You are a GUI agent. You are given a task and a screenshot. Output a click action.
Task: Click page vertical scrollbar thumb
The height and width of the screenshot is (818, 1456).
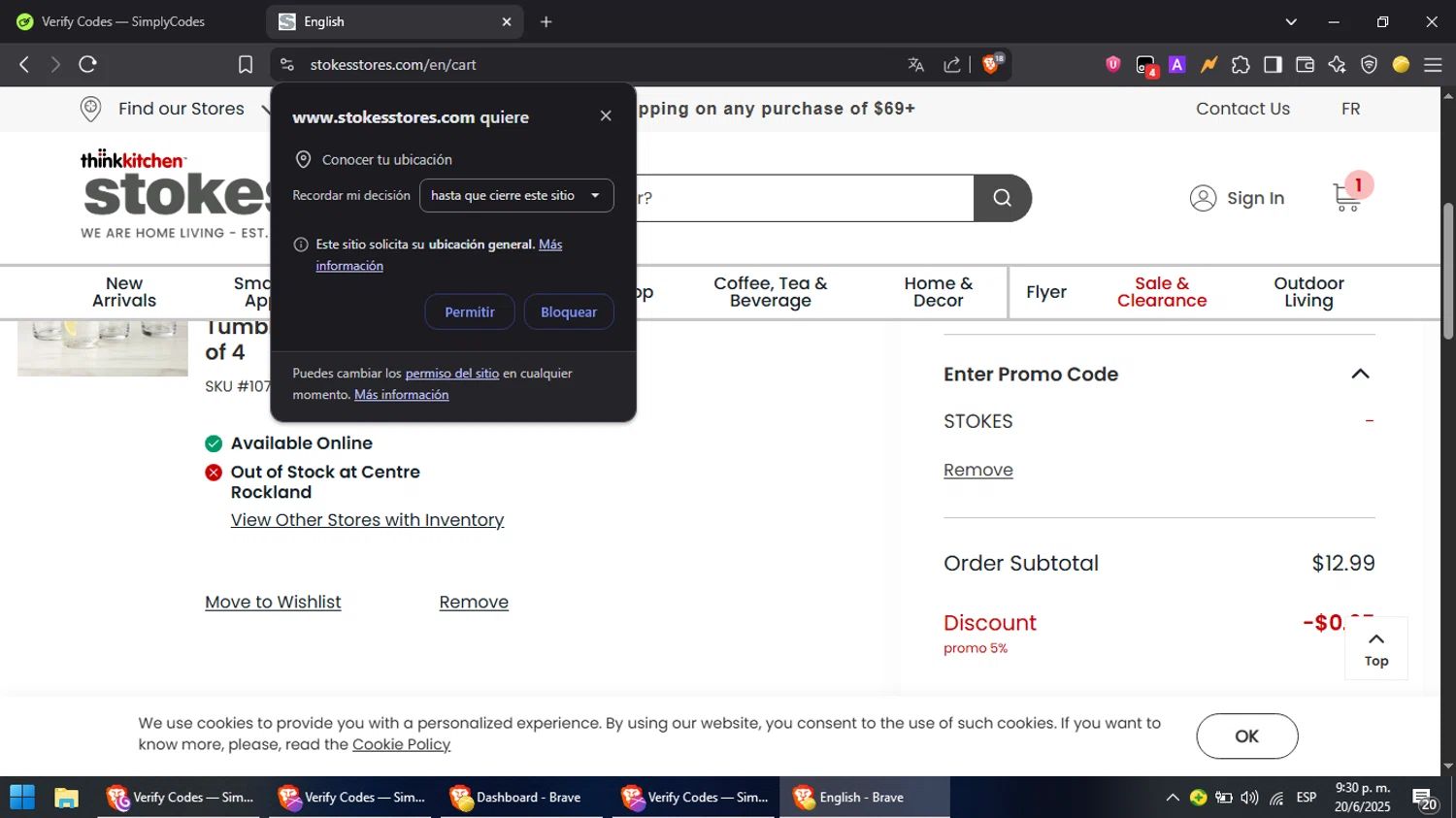point(1447,271)
